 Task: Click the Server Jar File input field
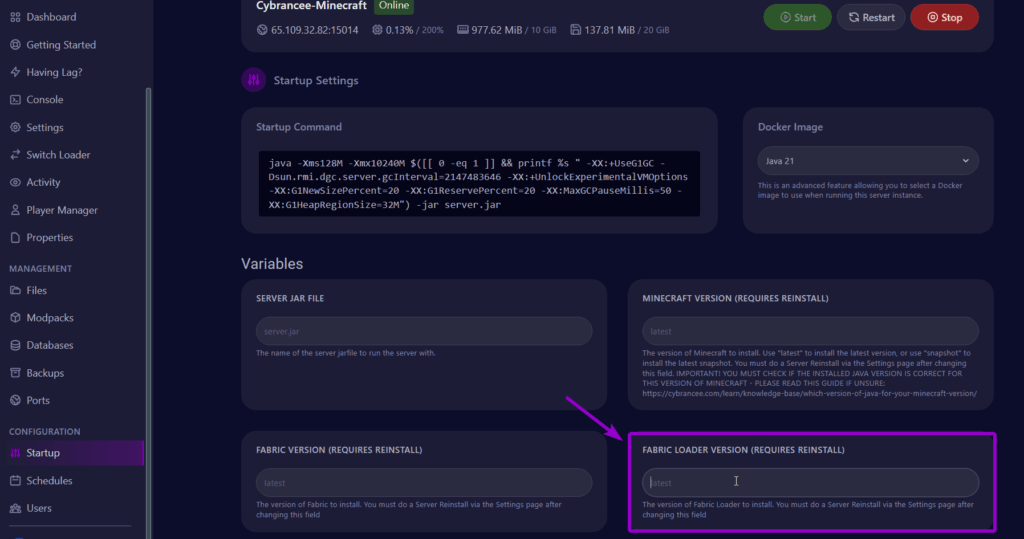pos(424,331)
